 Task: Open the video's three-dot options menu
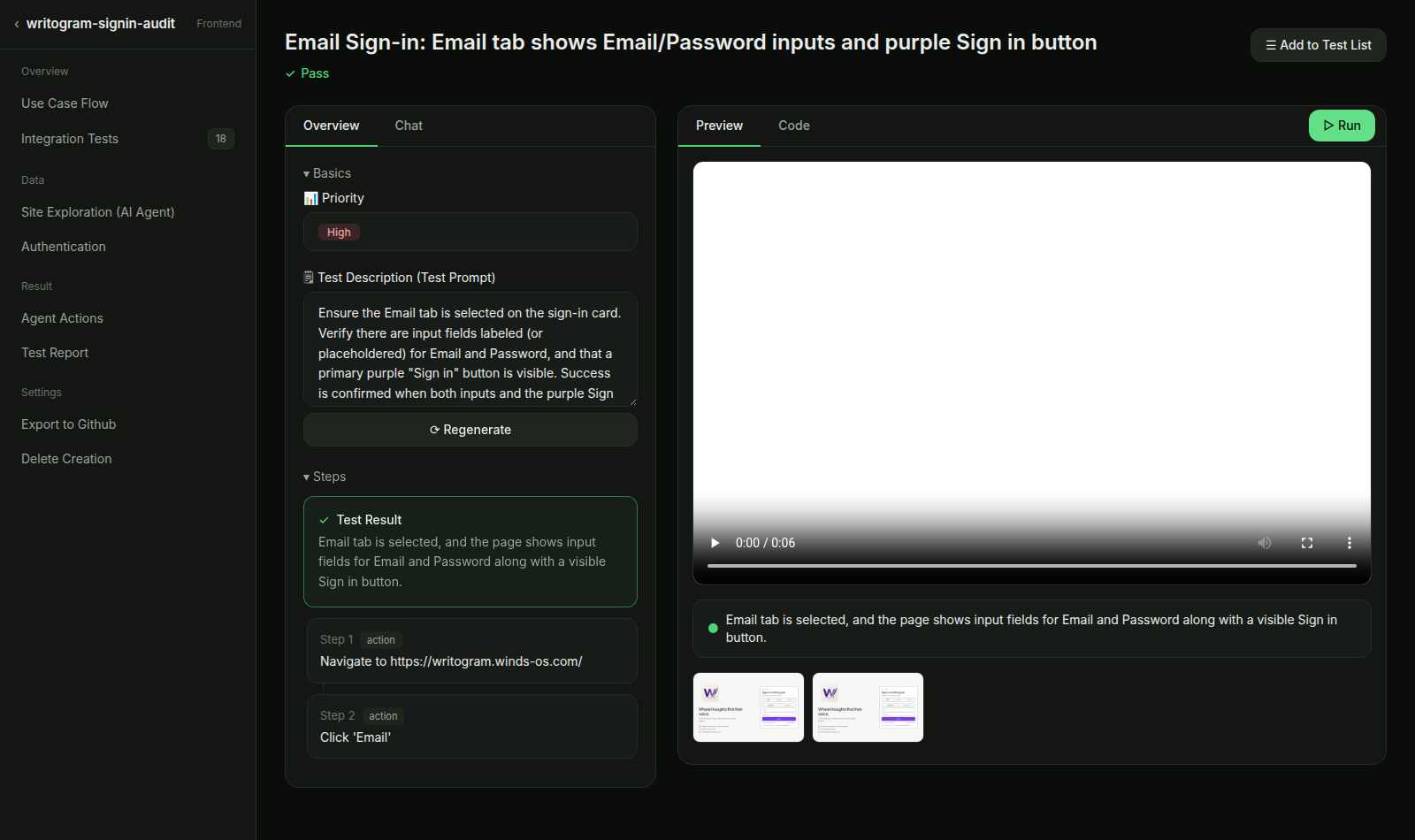tap(1350, 543)
